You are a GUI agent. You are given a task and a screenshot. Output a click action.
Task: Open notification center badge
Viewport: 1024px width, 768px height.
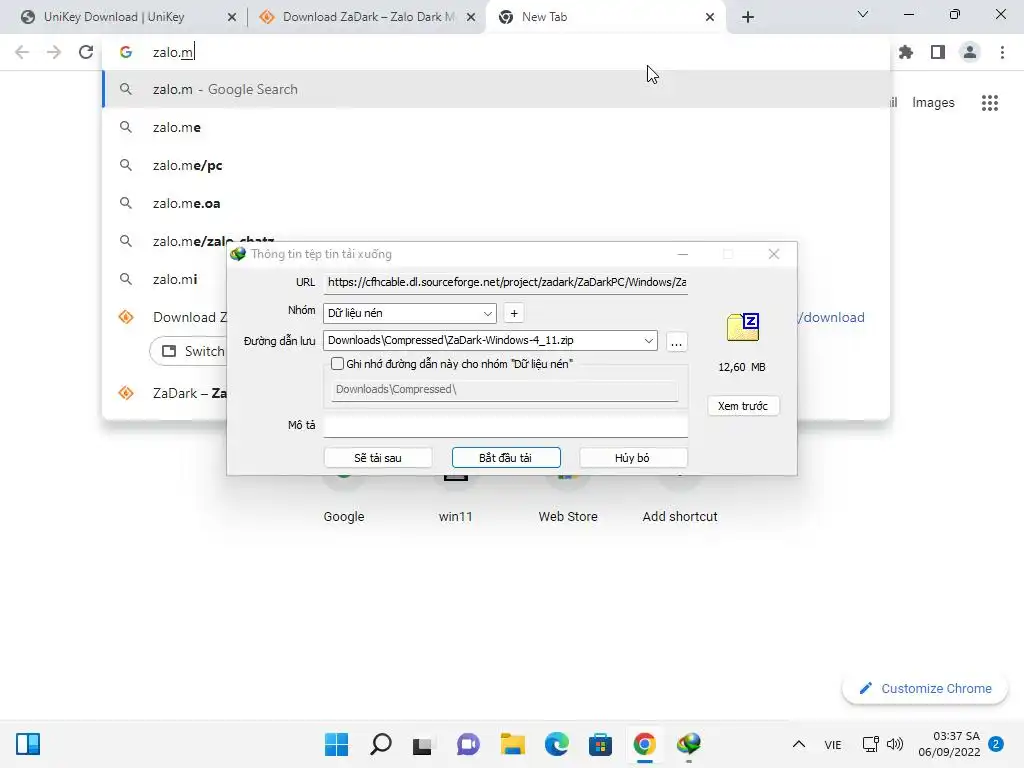coord(996,744)
